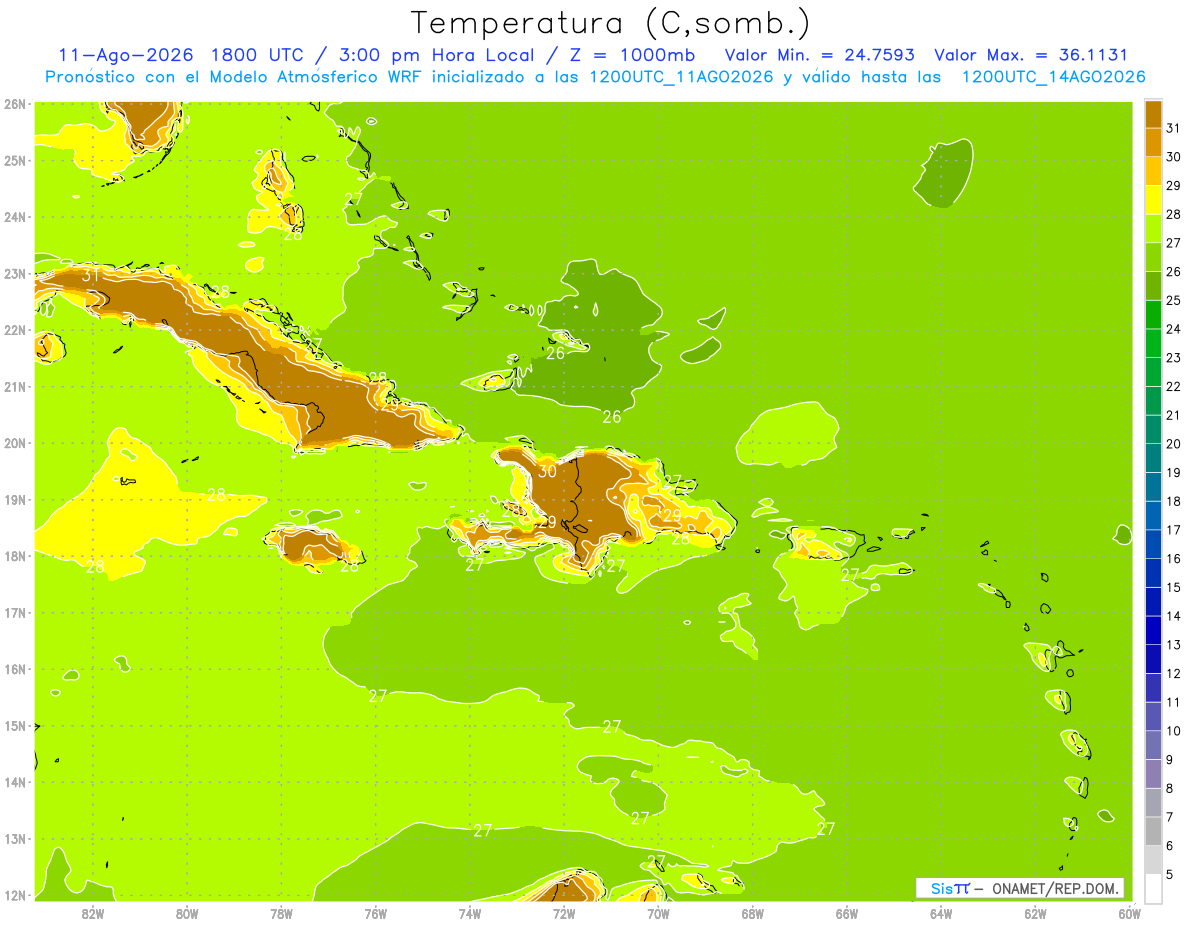Click the '80W' longitude axis label
Image resolution: width=1200 pixels, height=927 pixels.
pos(186,913)
